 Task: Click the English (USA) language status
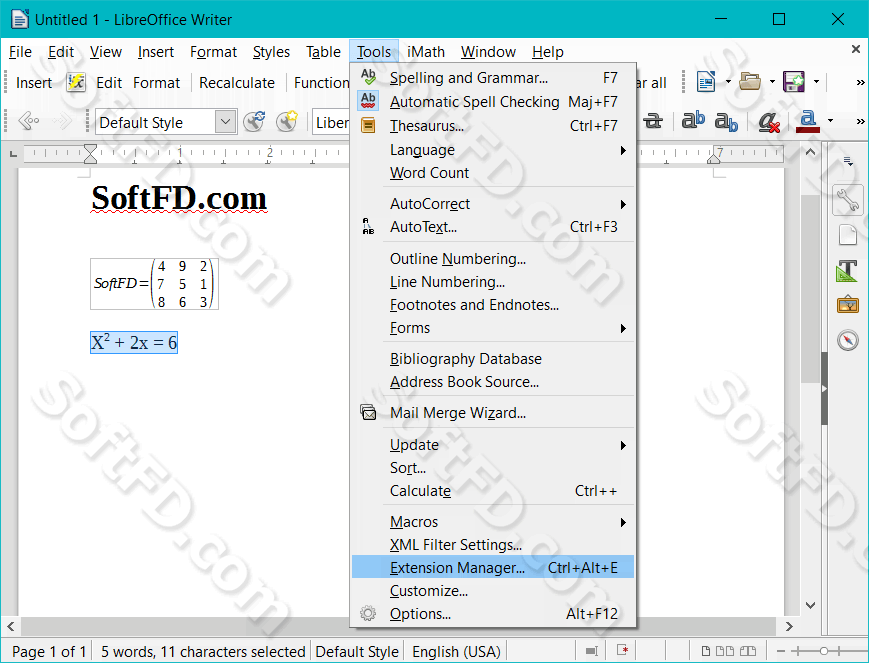456,651
